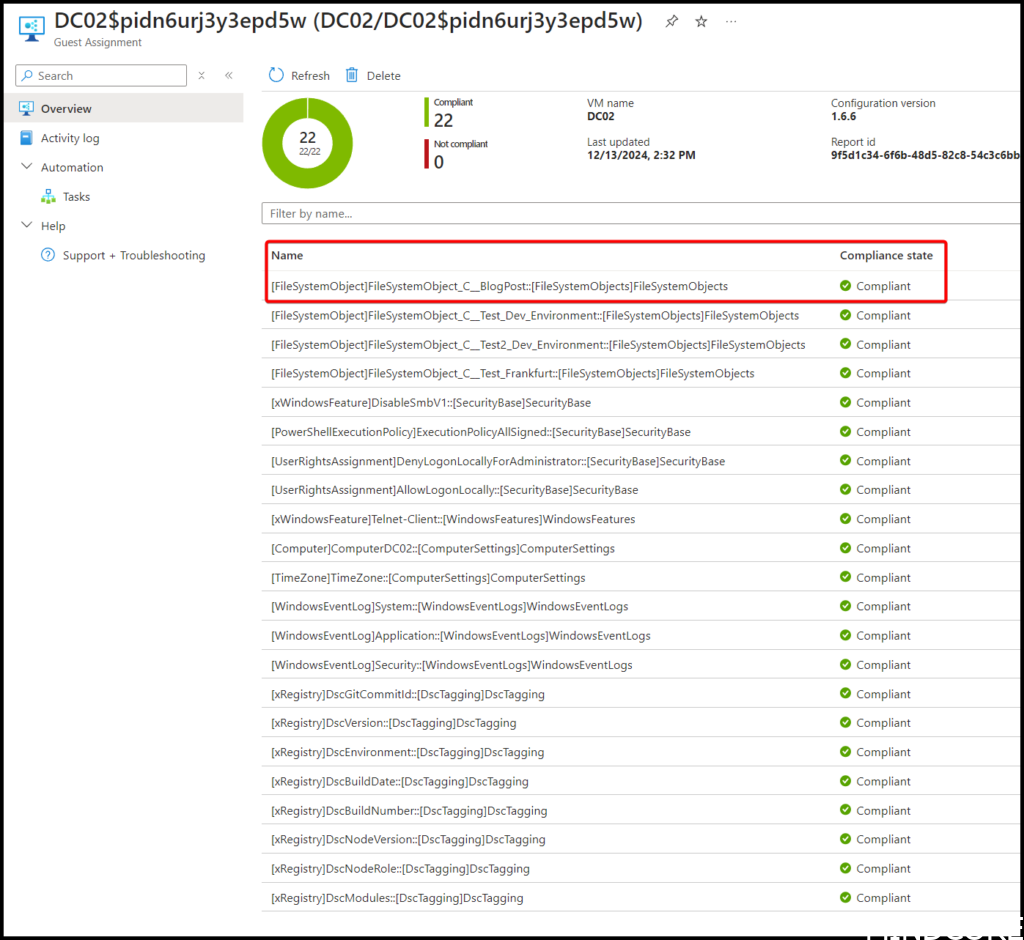Click the compliance donut chart
1024x940 pixels.
click(308, 143)
